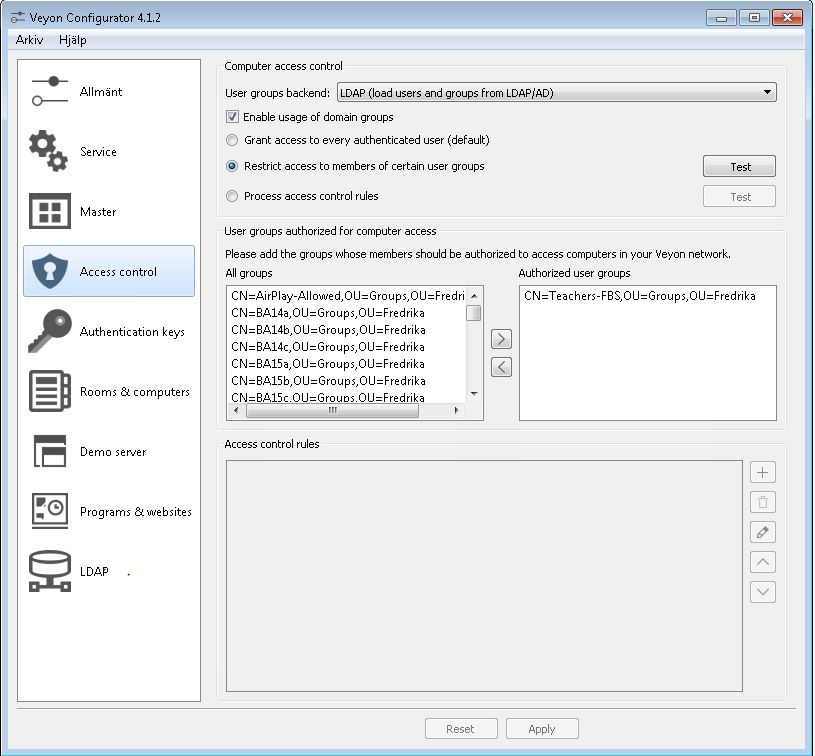Remove group from authorized list arrow

pos(501,367)
